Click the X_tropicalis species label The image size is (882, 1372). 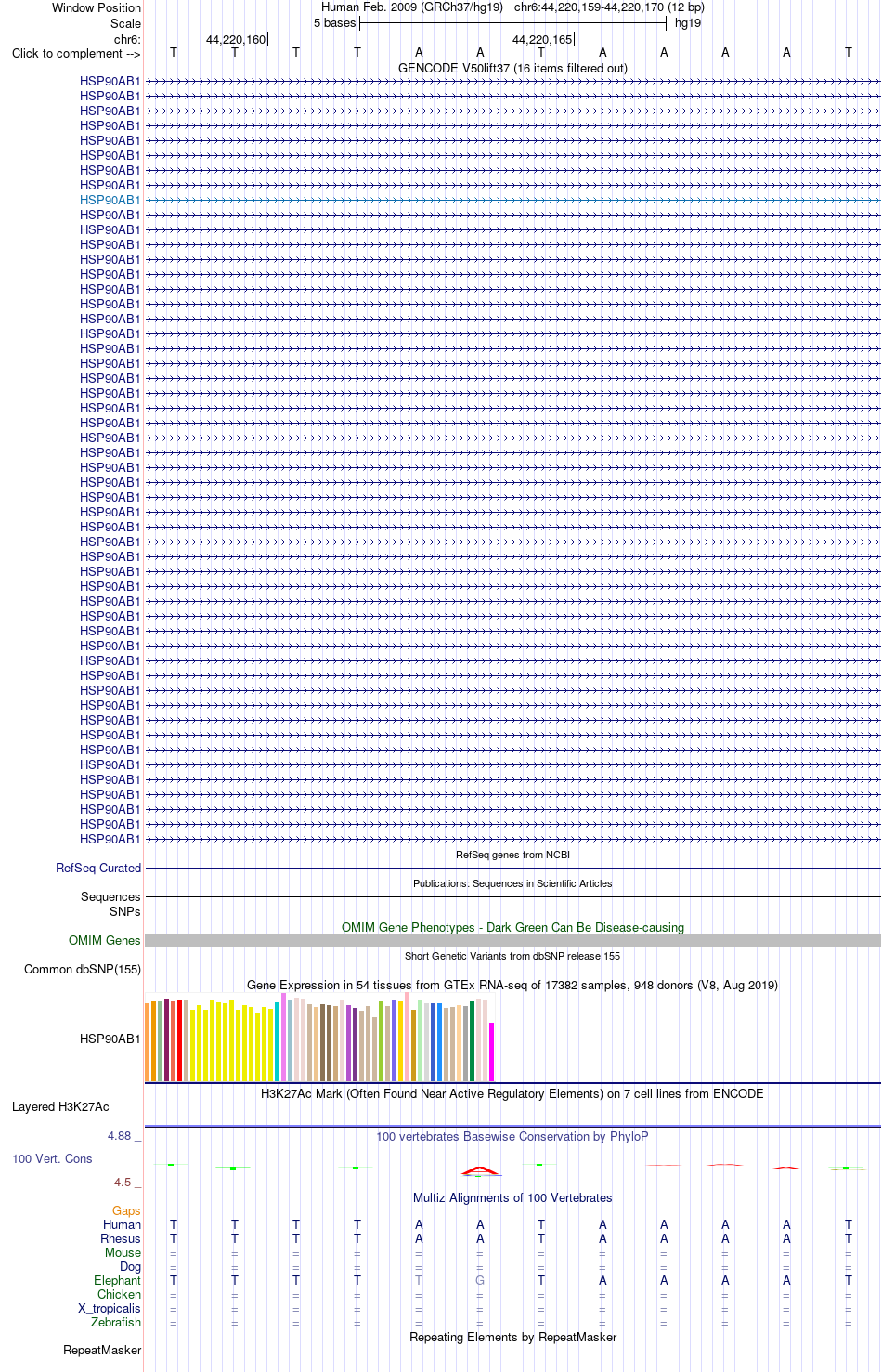[x=110, y=1308]
